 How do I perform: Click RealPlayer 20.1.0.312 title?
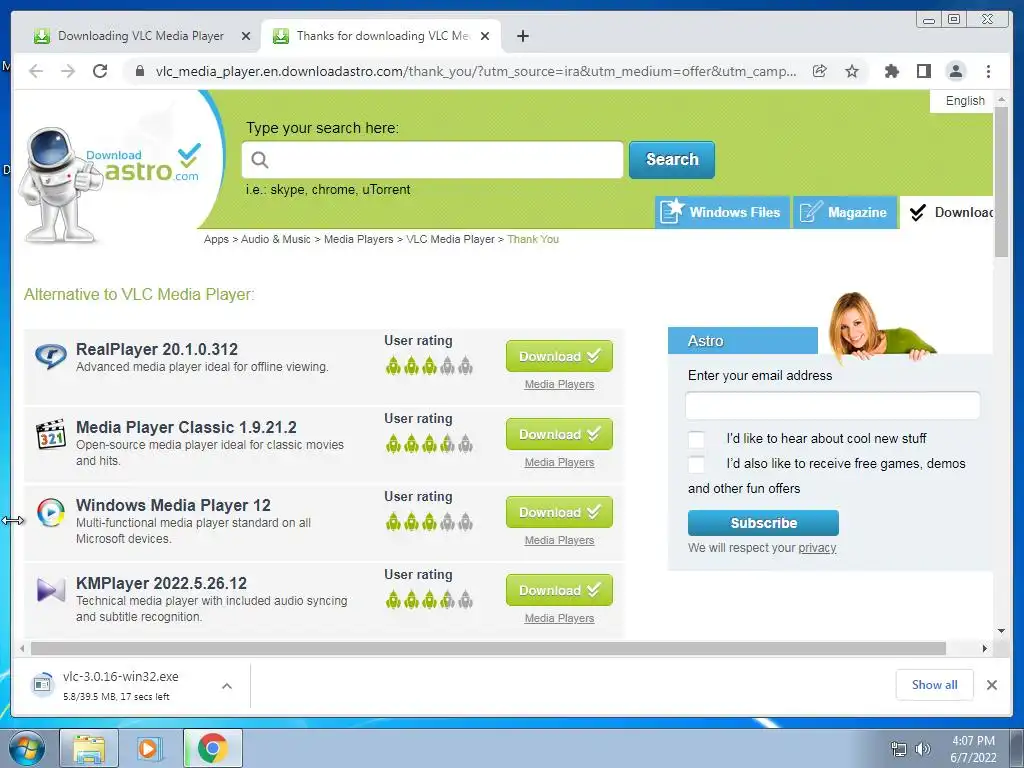(157, 349)
